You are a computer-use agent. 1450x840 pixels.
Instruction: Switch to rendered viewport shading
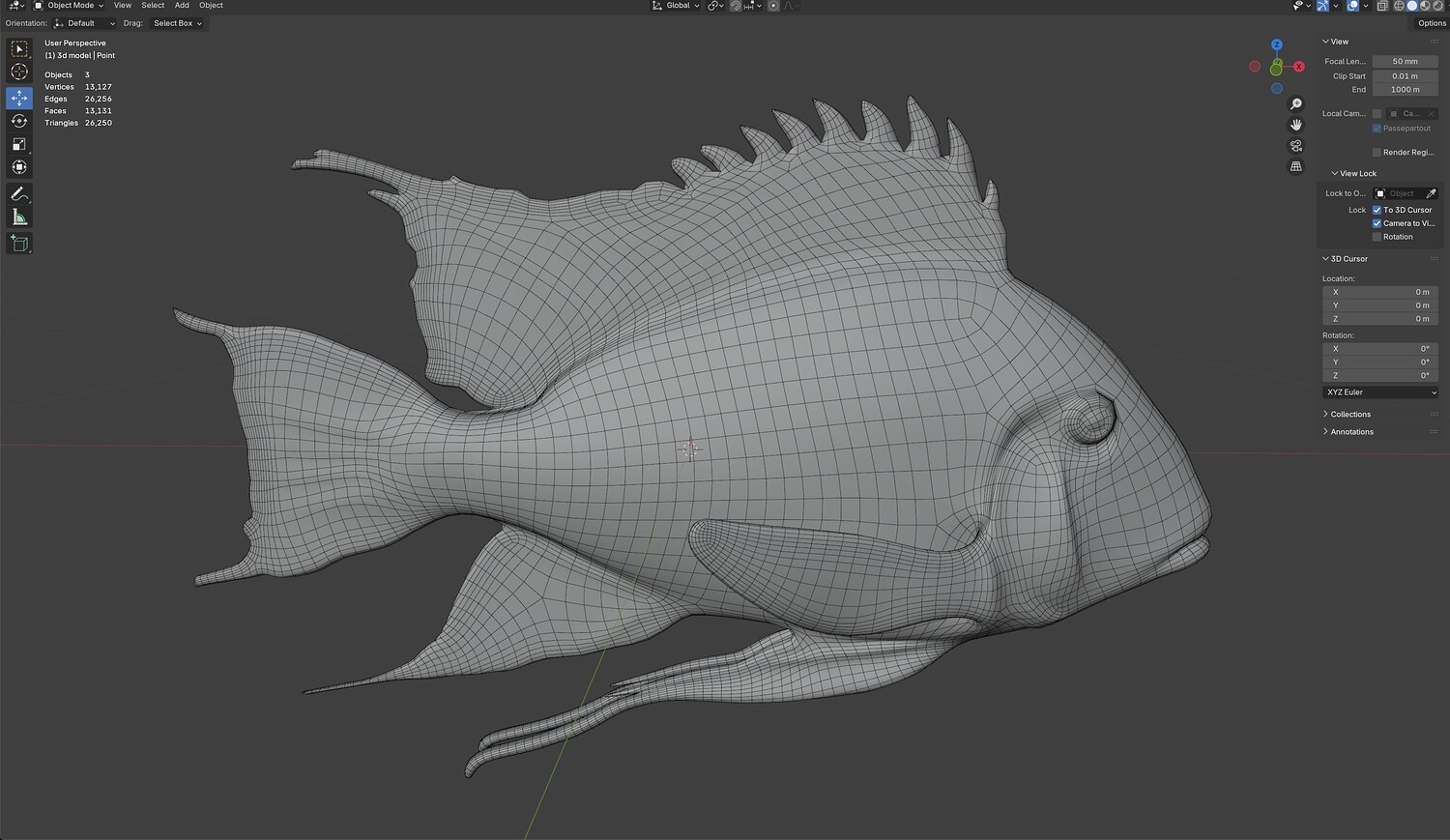point(1437,6)
